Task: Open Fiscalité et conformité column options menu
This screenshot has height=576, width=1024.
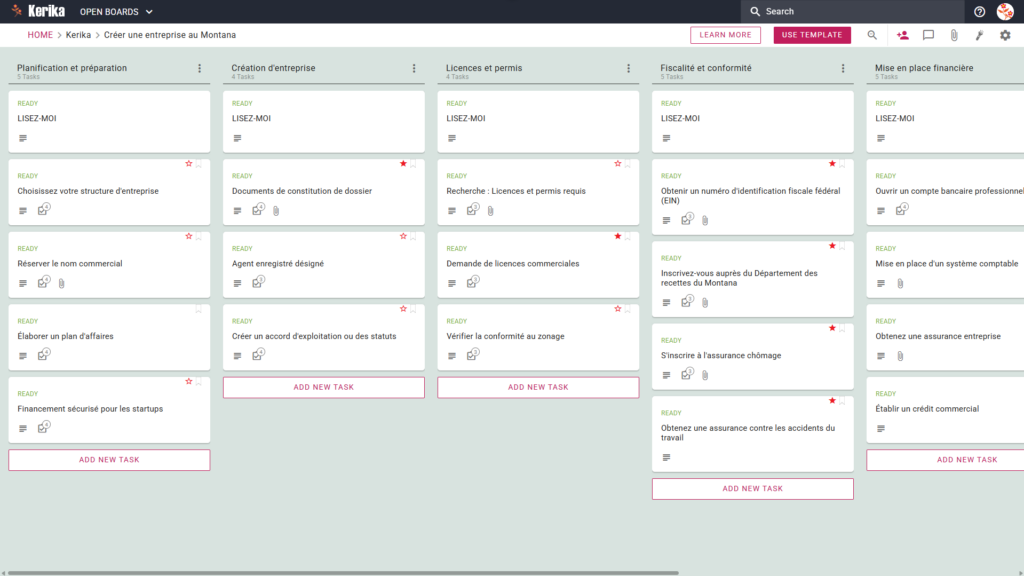Action: 843,69
